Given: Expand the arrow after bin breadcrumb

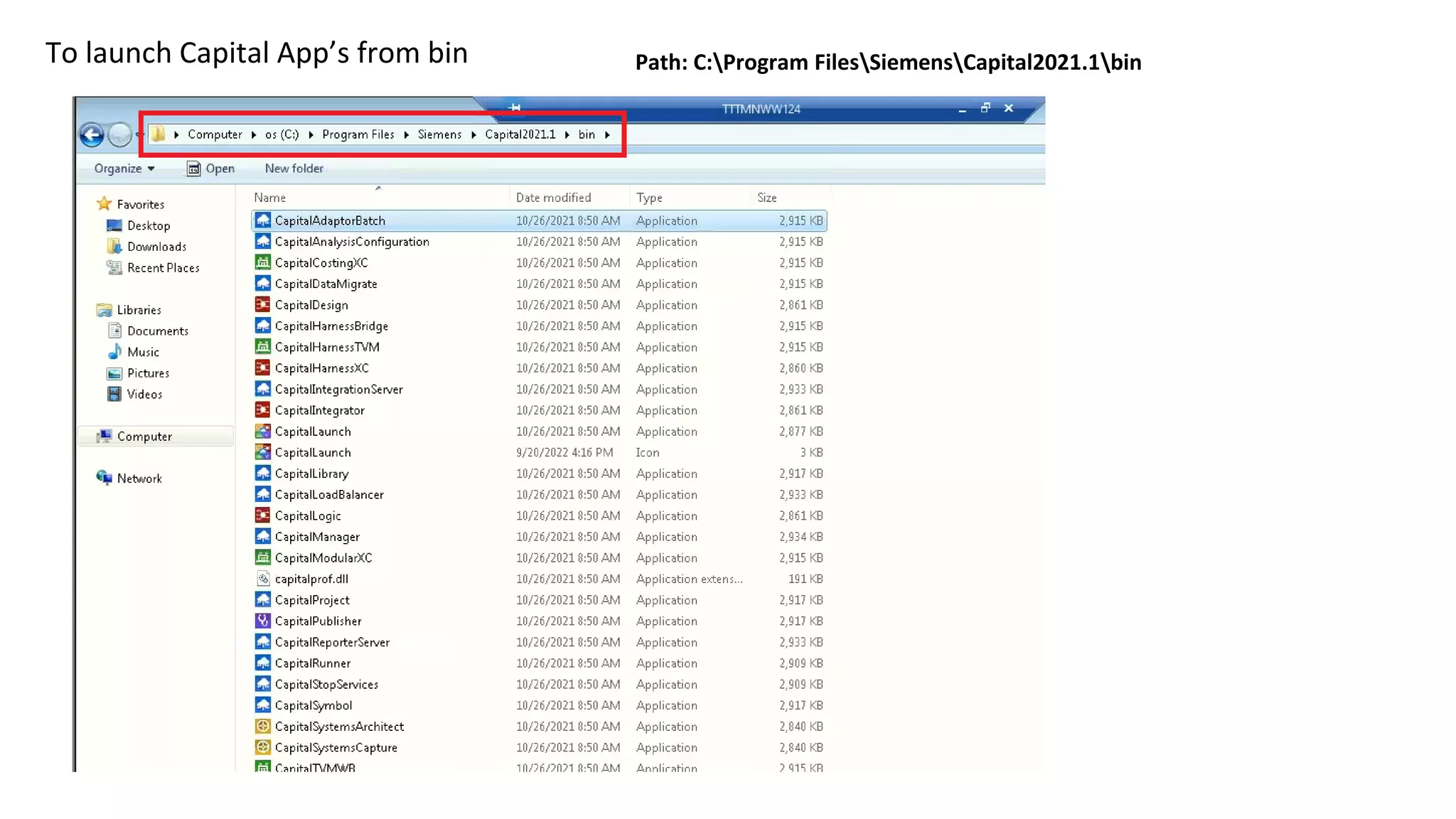Looking at the screenshot, I should click(607, 134).
